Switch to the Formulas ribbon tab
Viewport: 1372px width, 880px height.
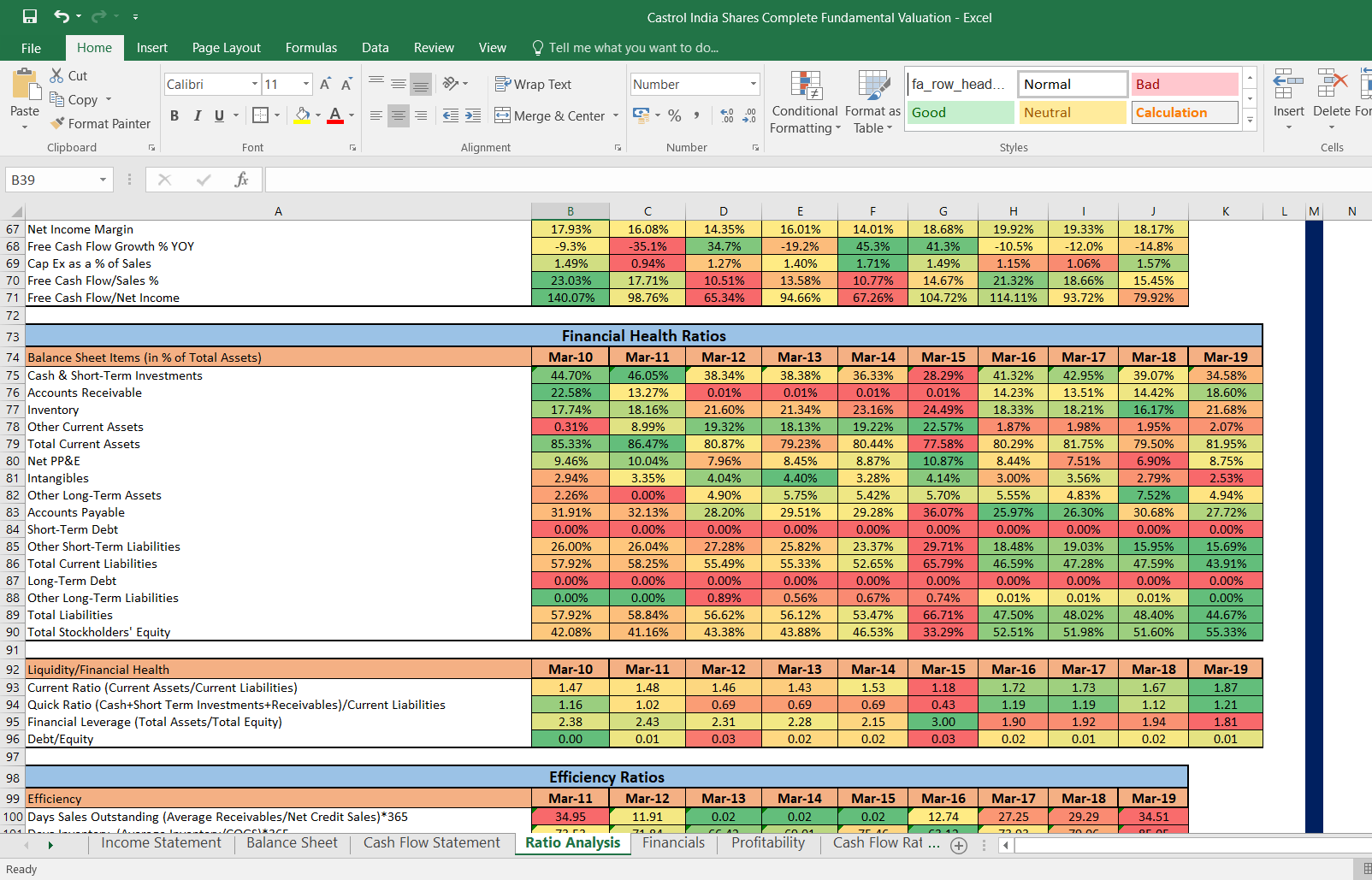pos(311,48)
